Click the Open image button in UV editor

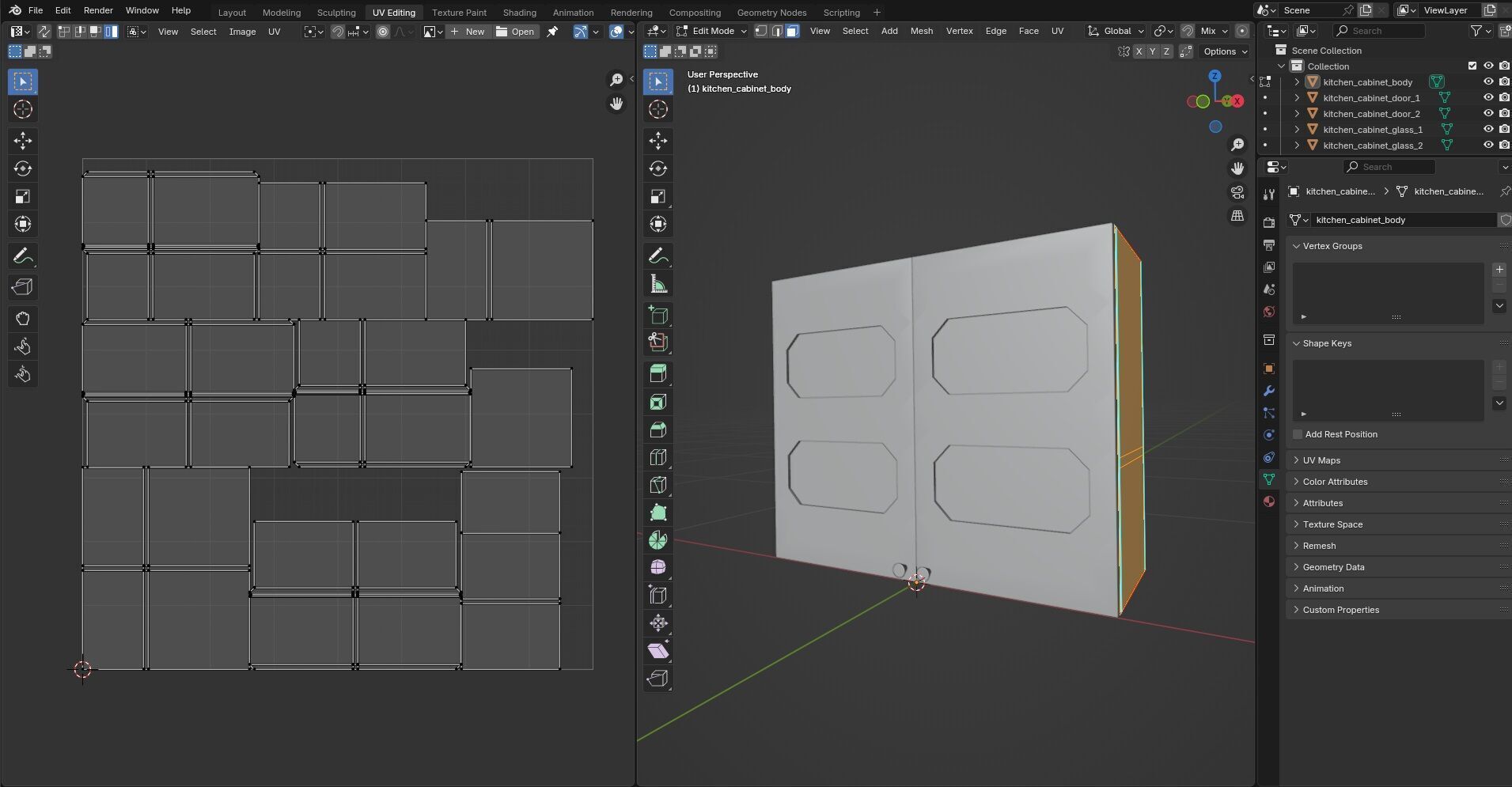[515, 32]
